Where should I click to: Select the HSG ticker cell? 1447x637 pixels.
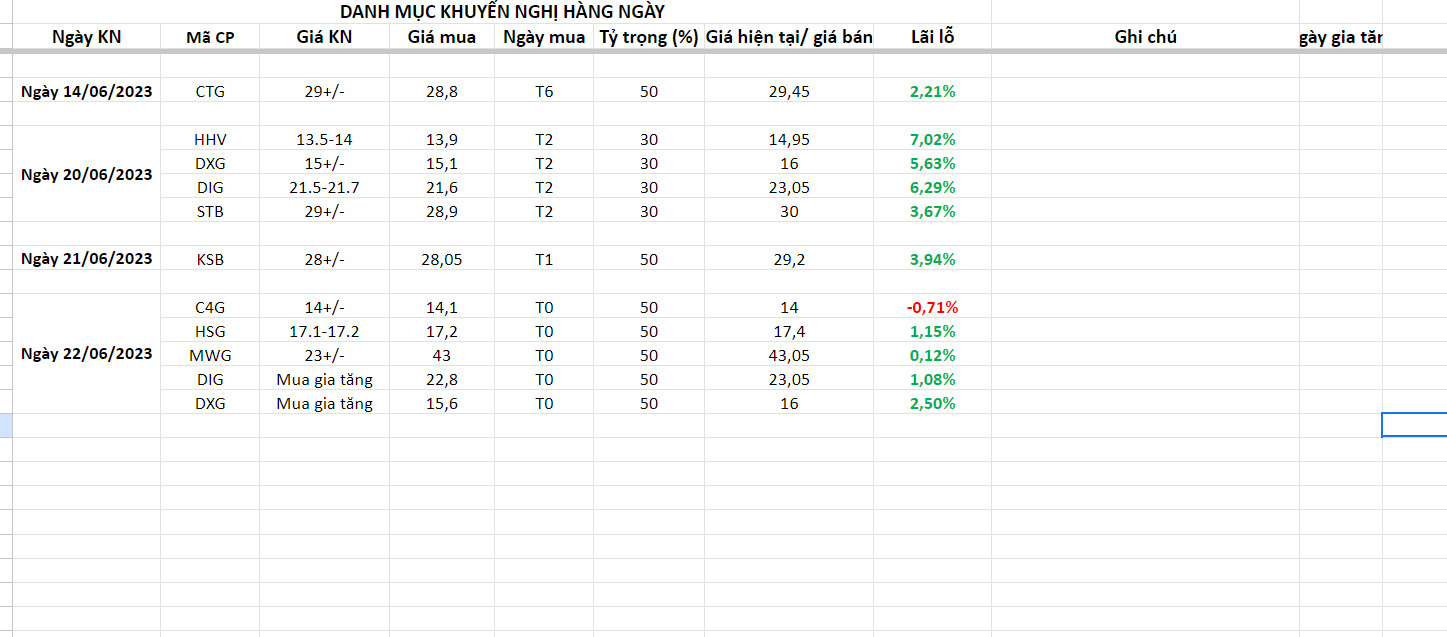coord(210,331)
